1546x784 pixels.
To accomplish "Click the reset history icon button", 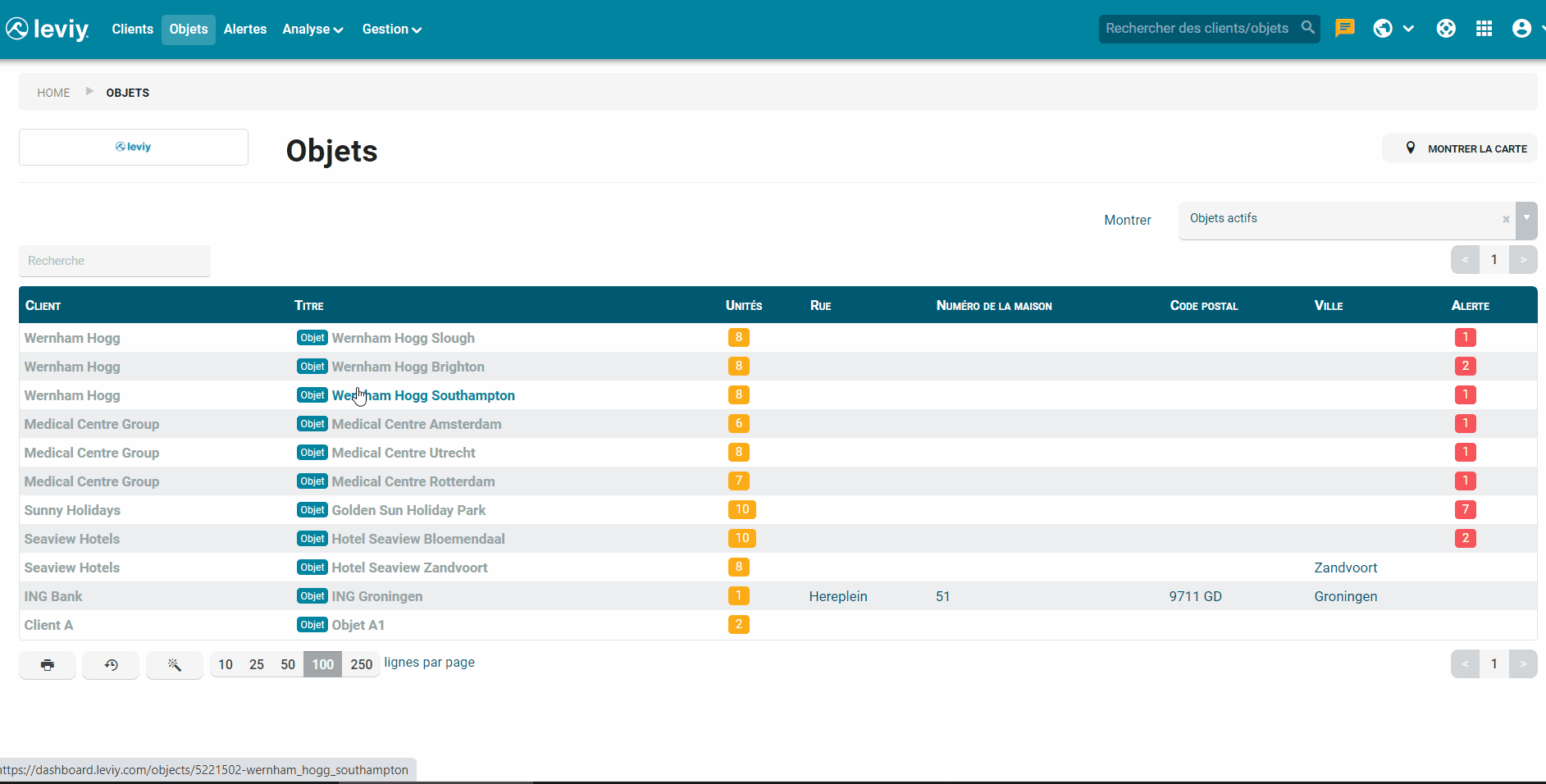I will pos(111,664).
